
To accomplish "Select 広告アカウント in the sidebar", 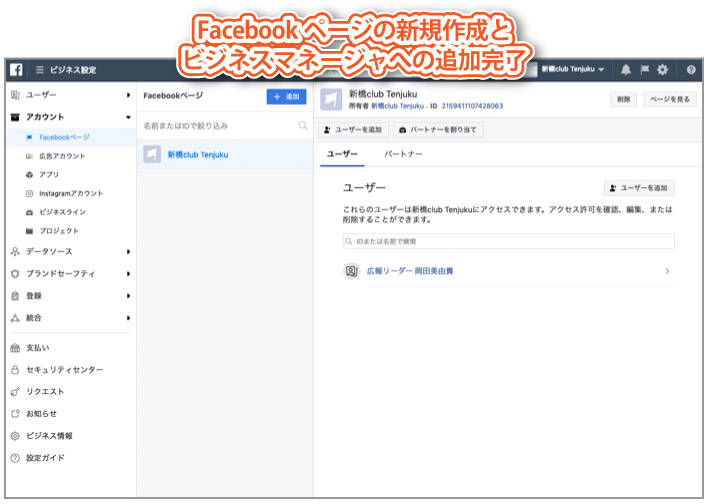I will tap(62, 156).
